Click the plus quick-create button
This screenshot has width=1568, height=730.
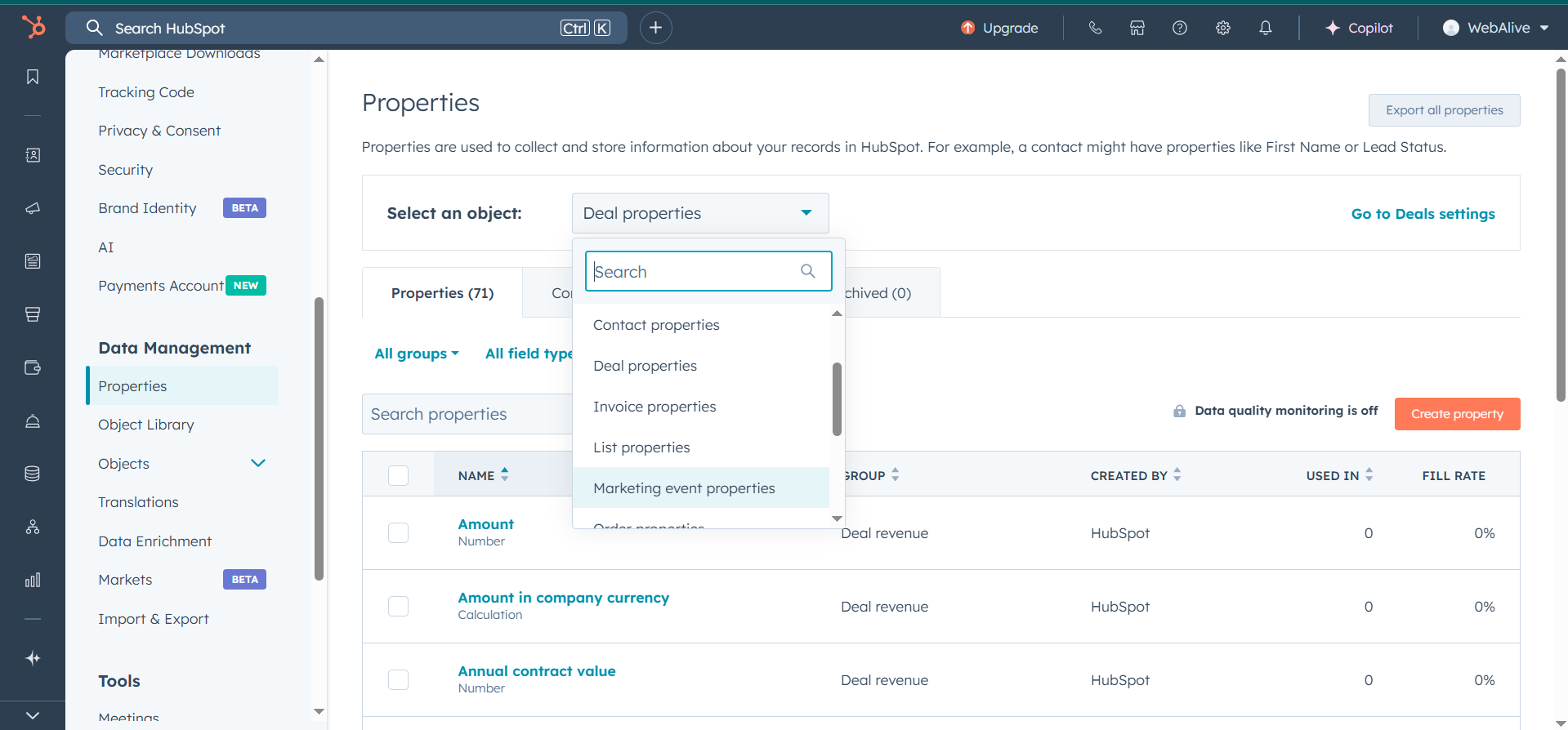655,28
